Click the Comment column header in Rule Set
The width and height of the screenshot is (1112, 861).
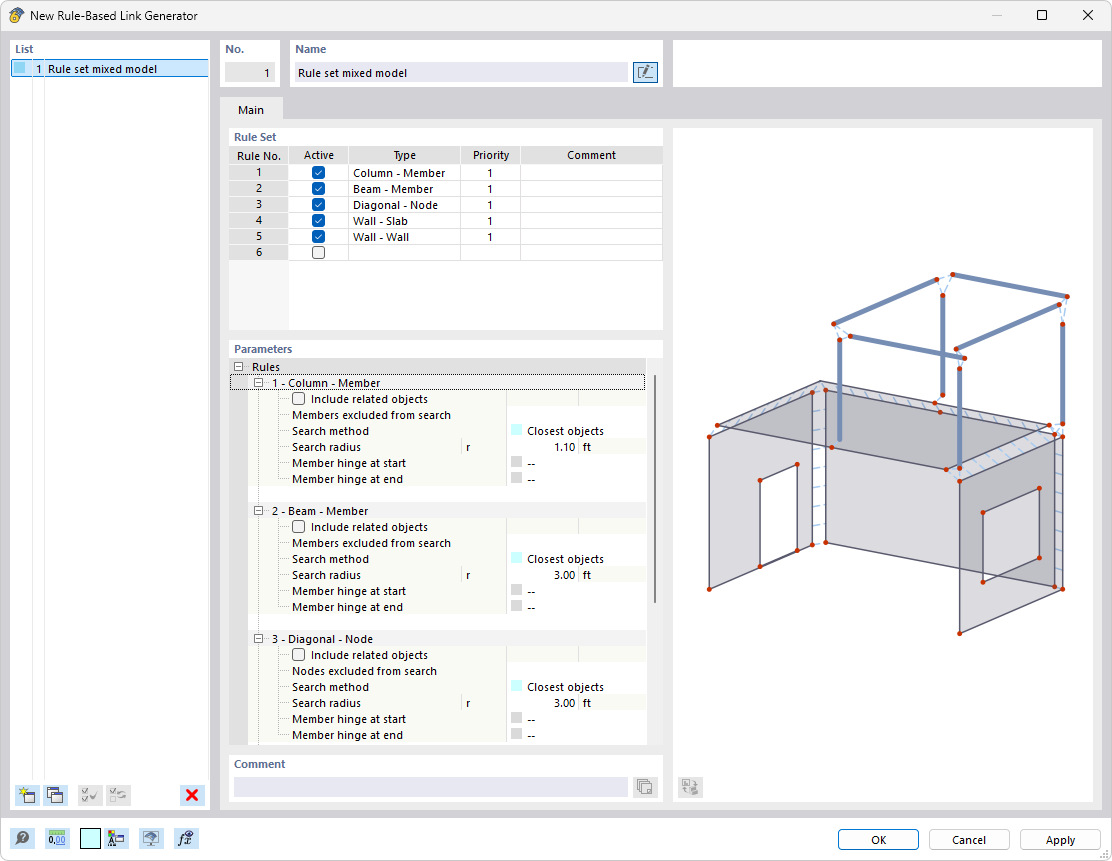(x=591, y=155)
